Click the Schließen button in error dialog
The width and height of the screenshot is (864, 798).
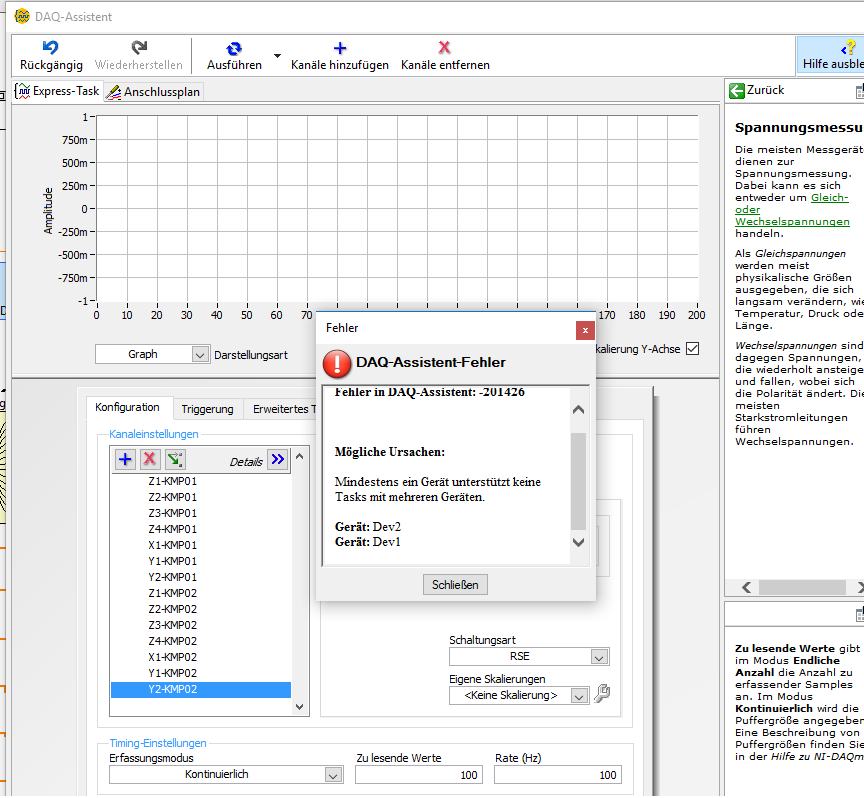pyautogui.click(x=455, y=584)
